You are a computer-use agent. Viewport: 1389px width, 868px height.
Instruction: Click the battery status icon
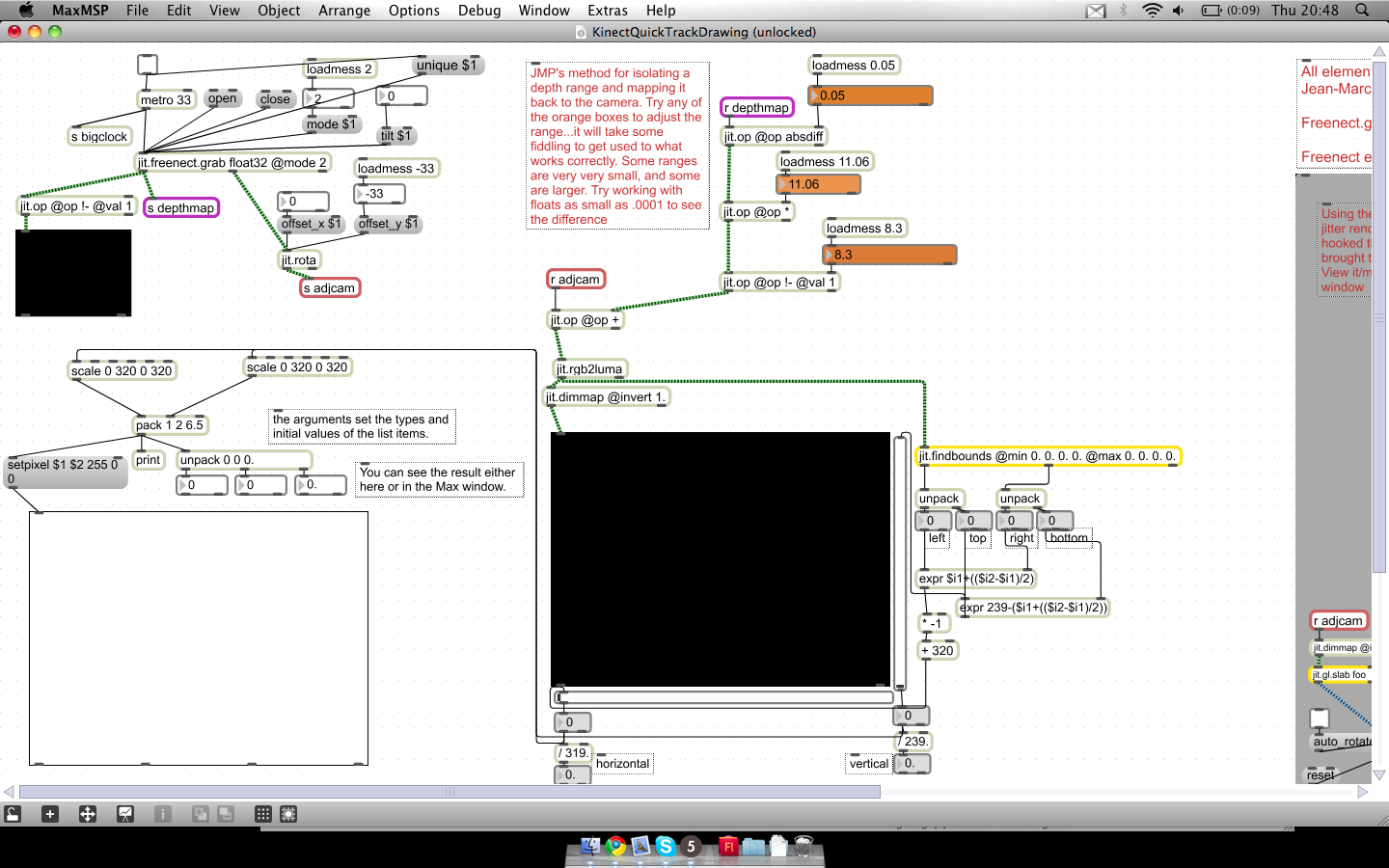1212,10
